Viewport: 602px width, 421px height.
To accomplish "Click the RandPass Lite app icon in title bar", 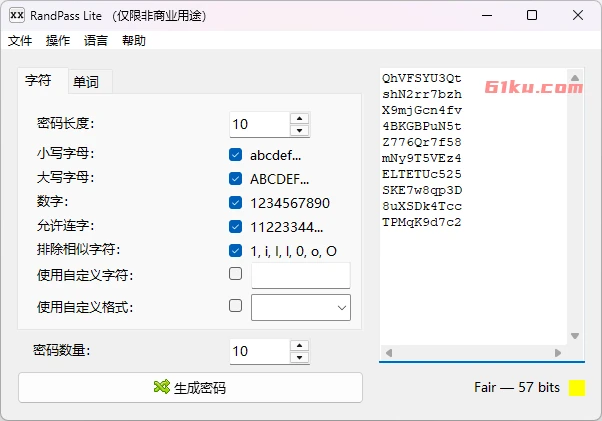I will tap(17, 15).
